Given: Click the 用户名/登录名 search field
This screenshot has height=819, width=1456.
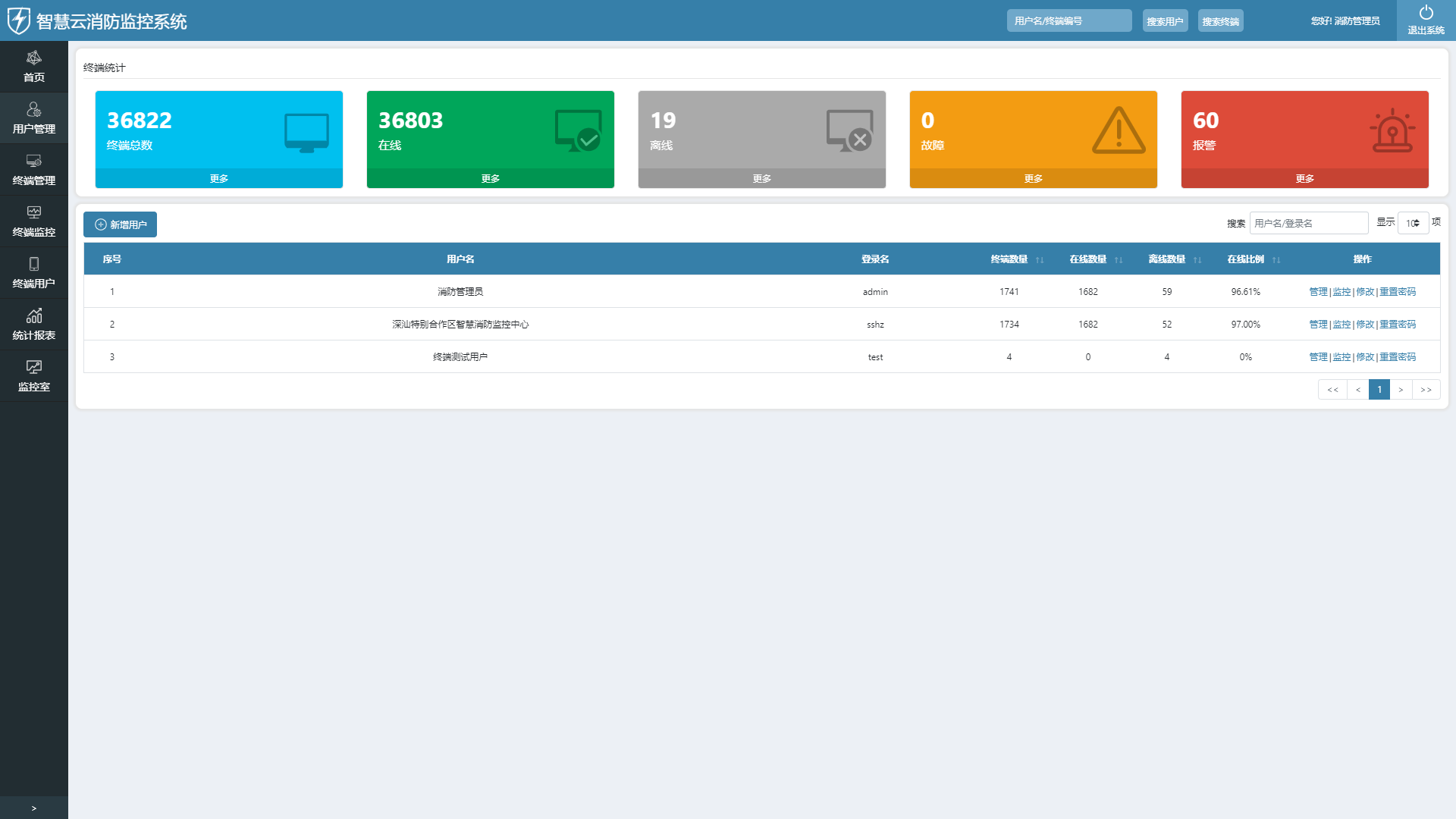Looking at the screenshot, I should click(1308, 223).
